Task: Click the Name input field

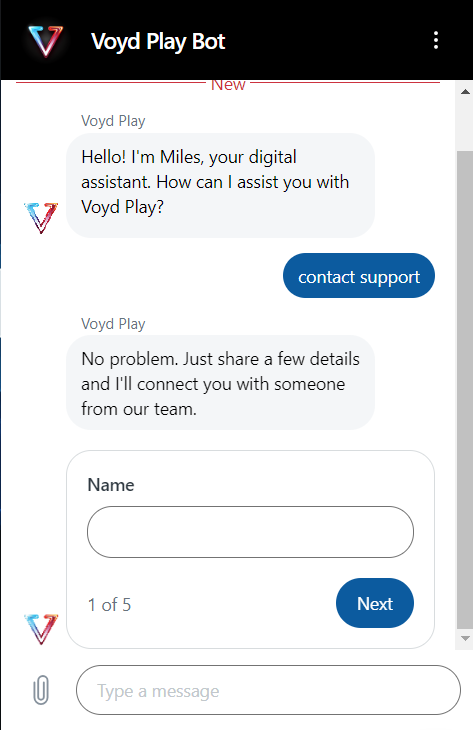Action: tap(250, 532)
